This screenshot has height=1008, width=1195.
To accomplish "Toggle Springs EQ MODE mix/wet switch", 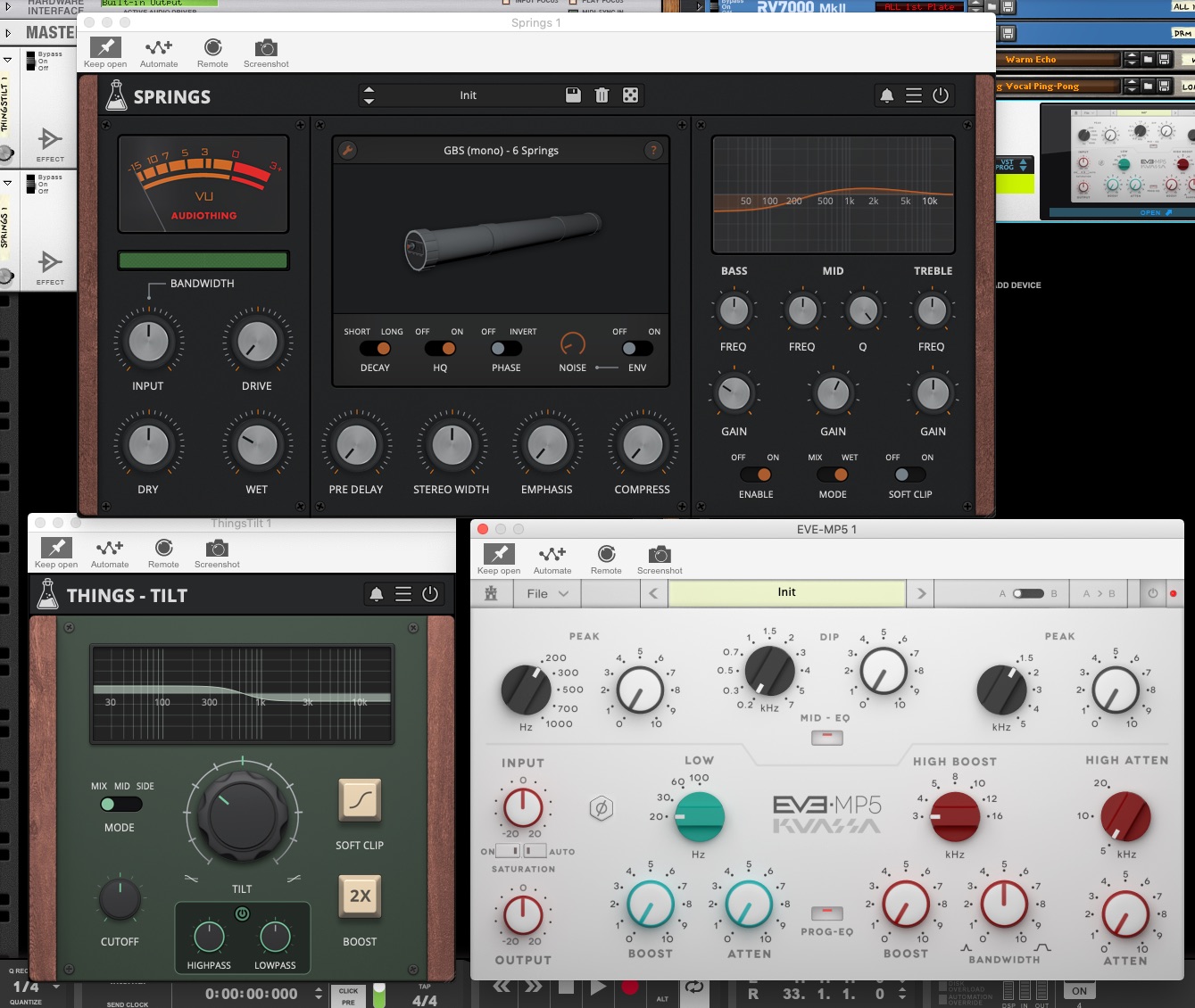I will click(833, 475).
